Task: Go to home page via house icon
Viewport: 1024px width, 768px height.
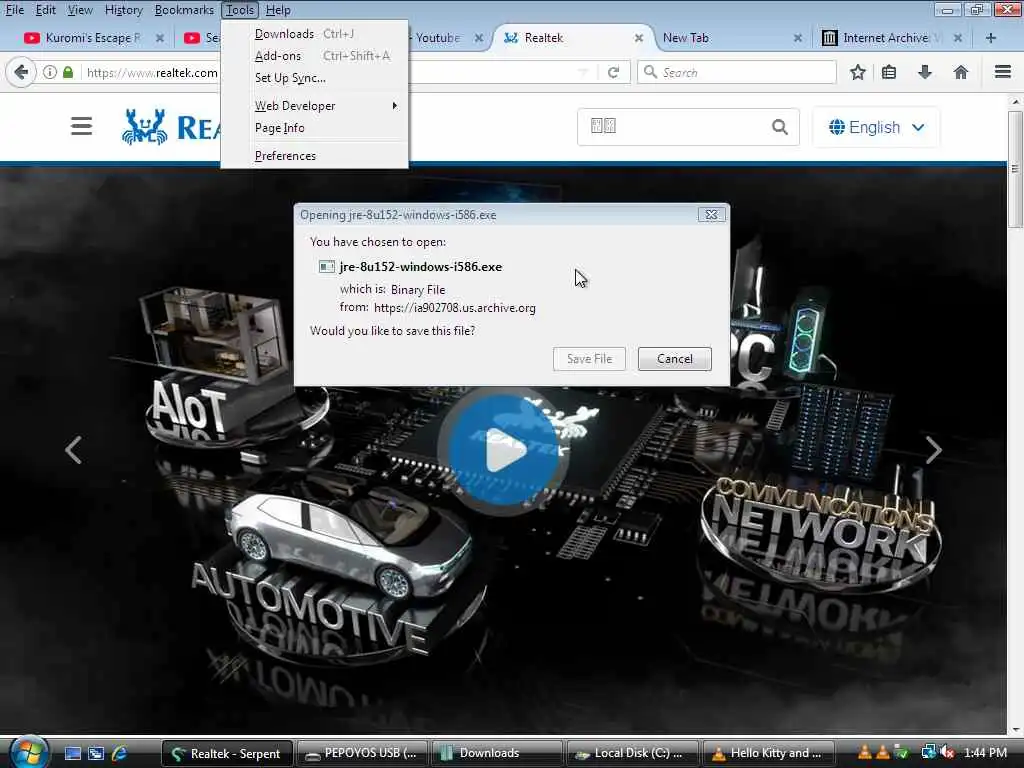Action: pos(960,72)
